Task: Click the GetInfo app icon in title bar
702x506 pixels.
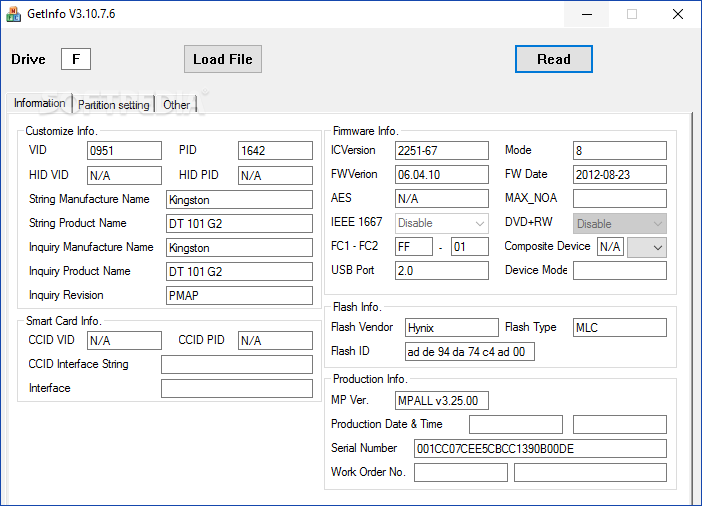Action: tap(13, 14)
